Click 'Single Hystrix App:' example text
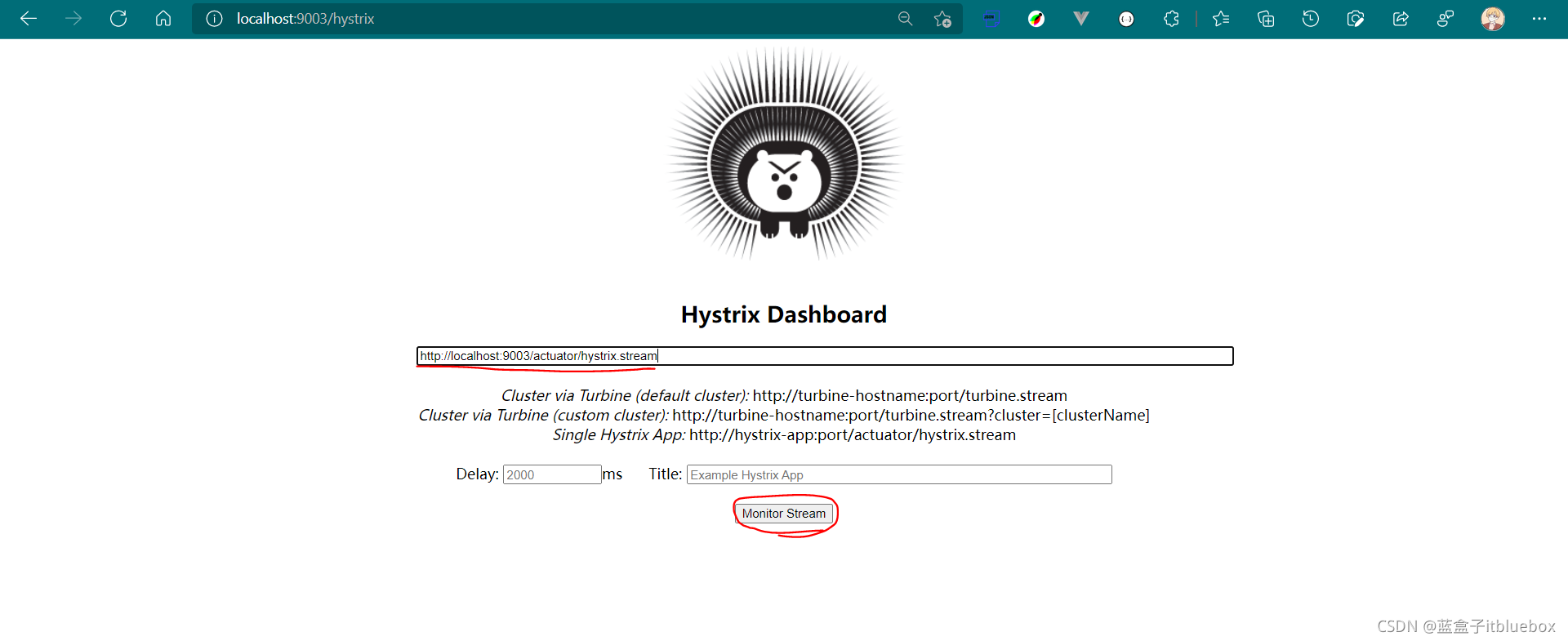Viewport: 1568px width, 641px height. [619, 434]
